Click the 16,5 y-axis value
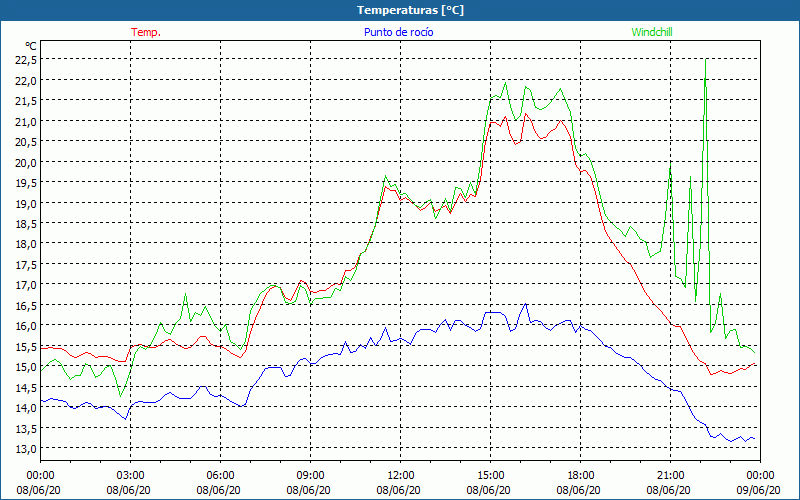Screen dimensions: 800x500 click(26, 305)
